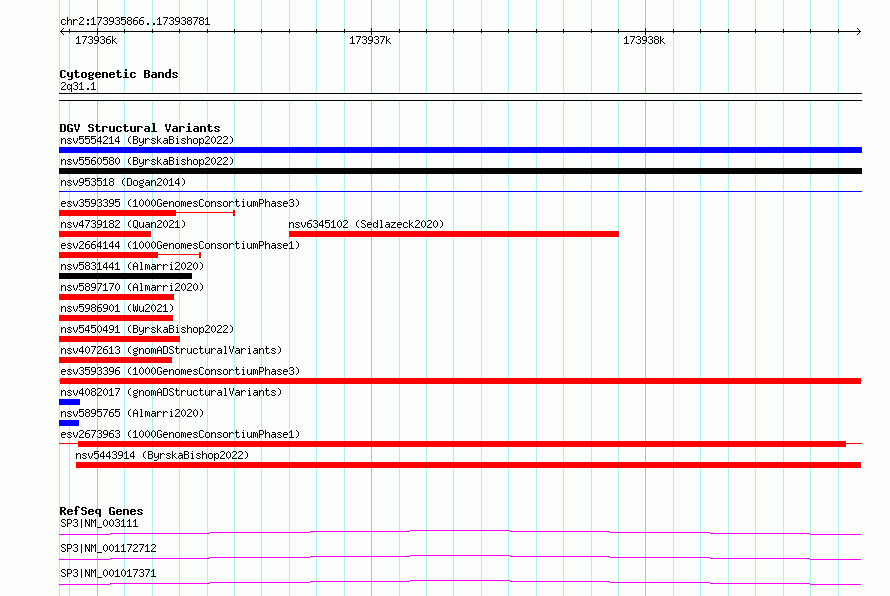Click nsv5450491 (ByrskaBishop2022) label
The width and height of the screenshot is (890, 596).
pyautogui.click(x=147, y=329)
